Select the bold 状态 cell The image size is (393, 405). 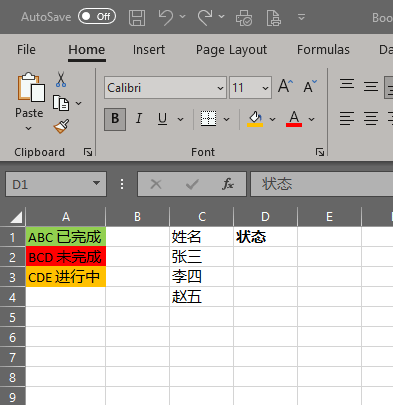click(265, 237)
